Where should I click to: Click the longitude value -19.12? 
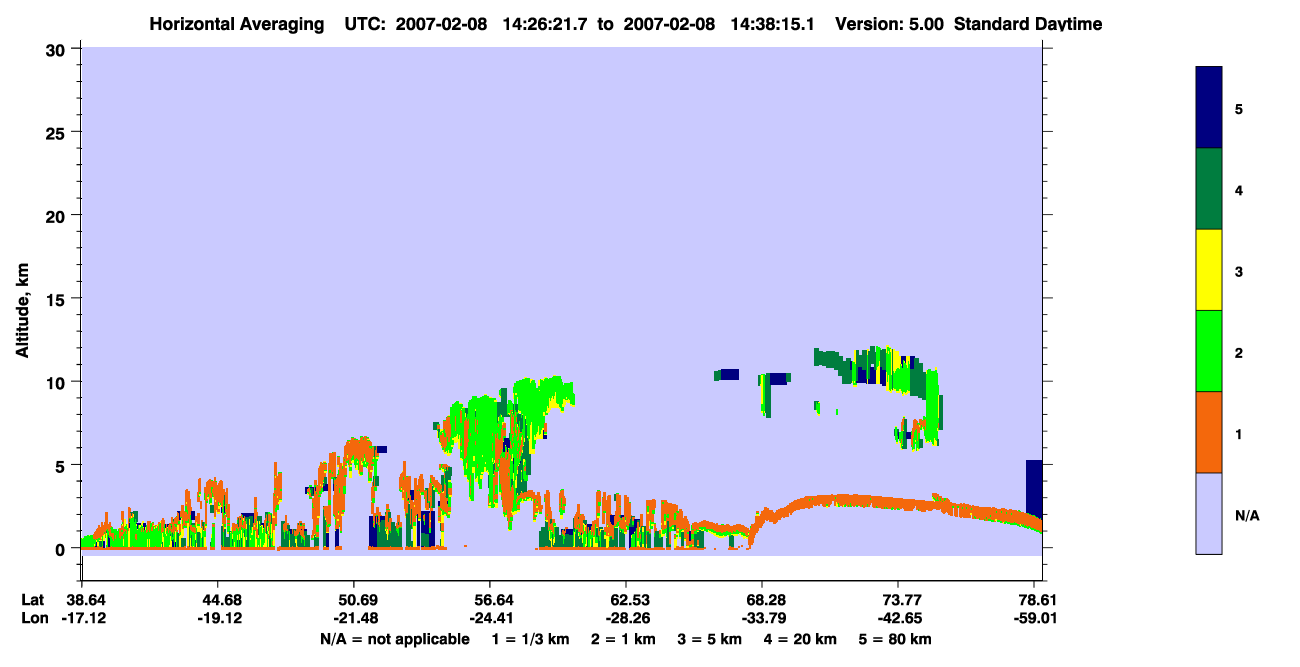coord(218,618)
